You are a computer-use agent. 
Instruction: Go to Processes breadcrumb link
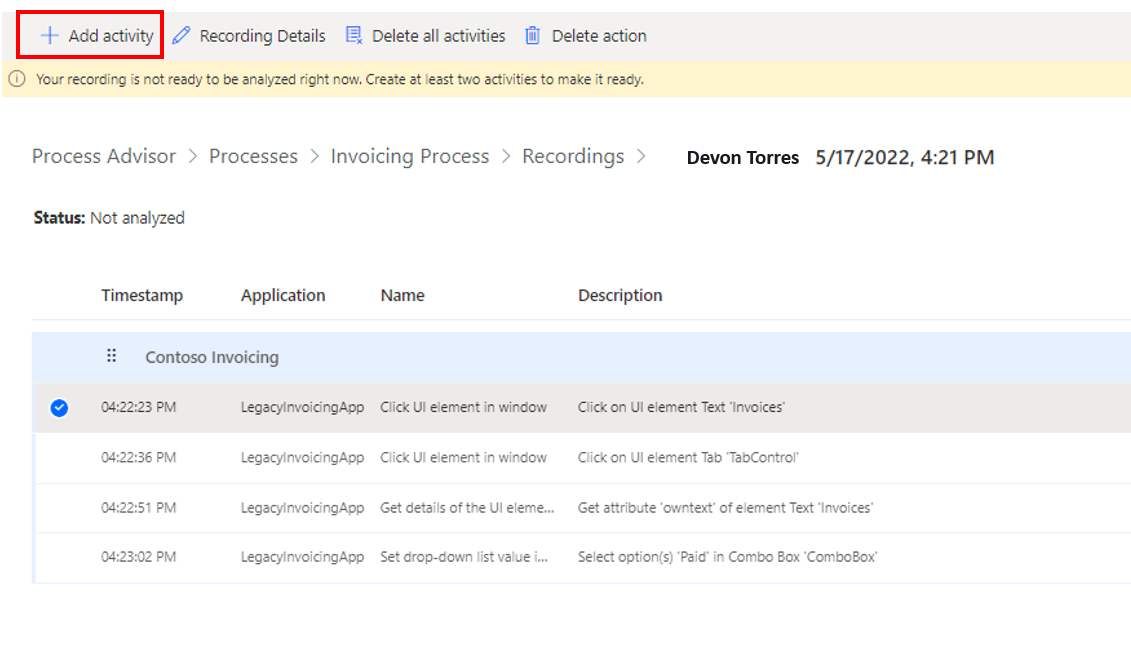tap(253, 157)
